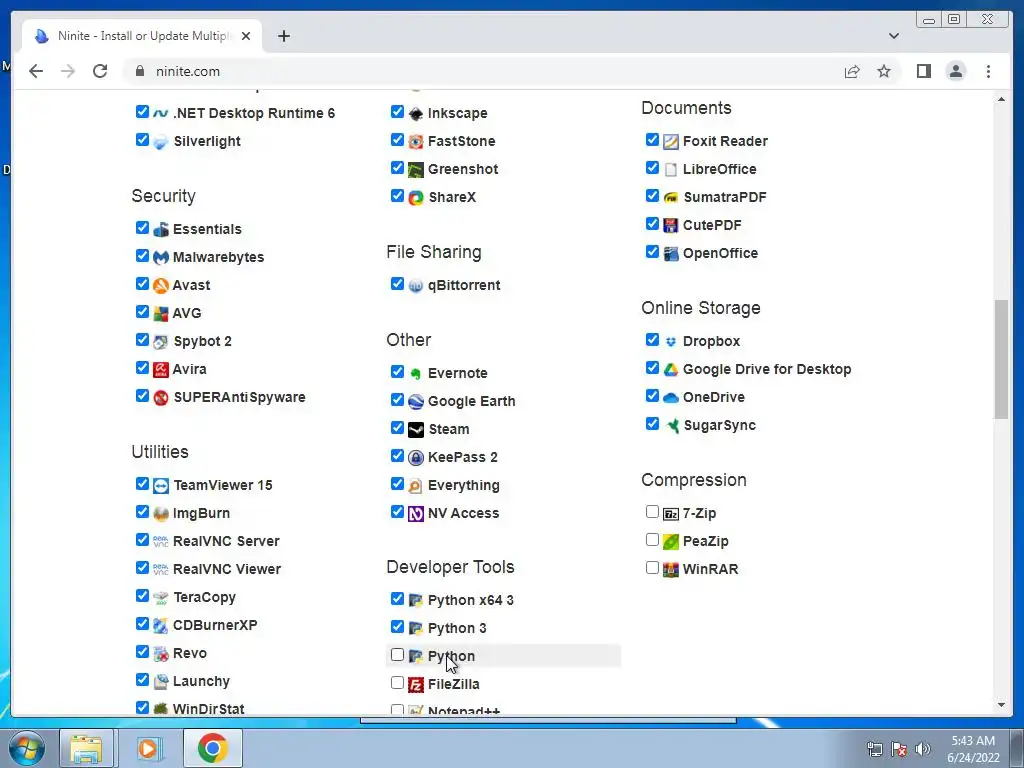Click the Greenshot icon
The image size is (1024, 768).
[416, 170]
